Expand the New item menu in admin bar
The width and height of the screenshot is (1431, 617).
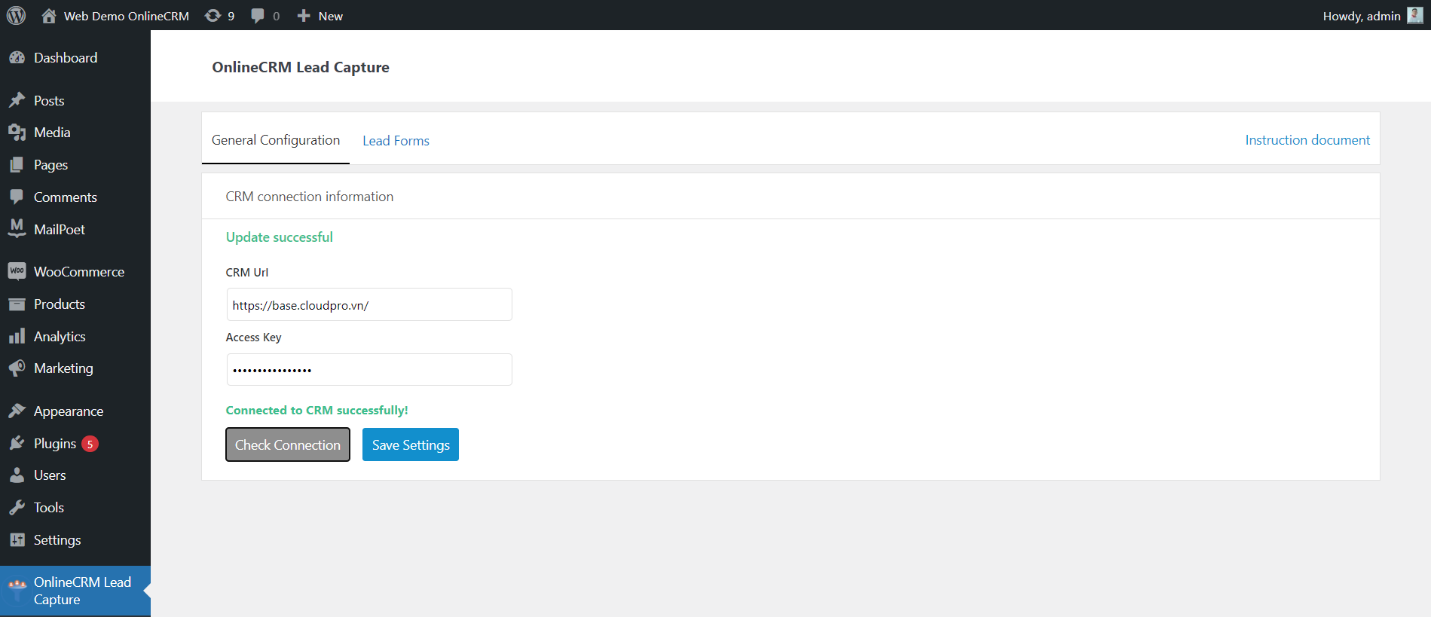pos(319,15)
